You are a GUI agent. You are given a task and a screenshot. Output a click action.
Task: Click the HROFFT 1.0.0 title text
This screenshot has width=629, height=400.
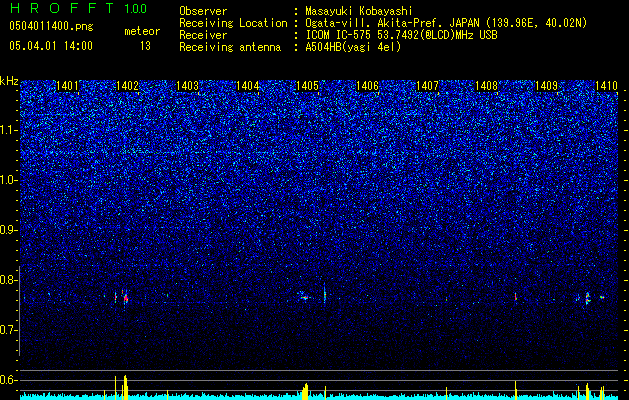[x=78, y=8]
